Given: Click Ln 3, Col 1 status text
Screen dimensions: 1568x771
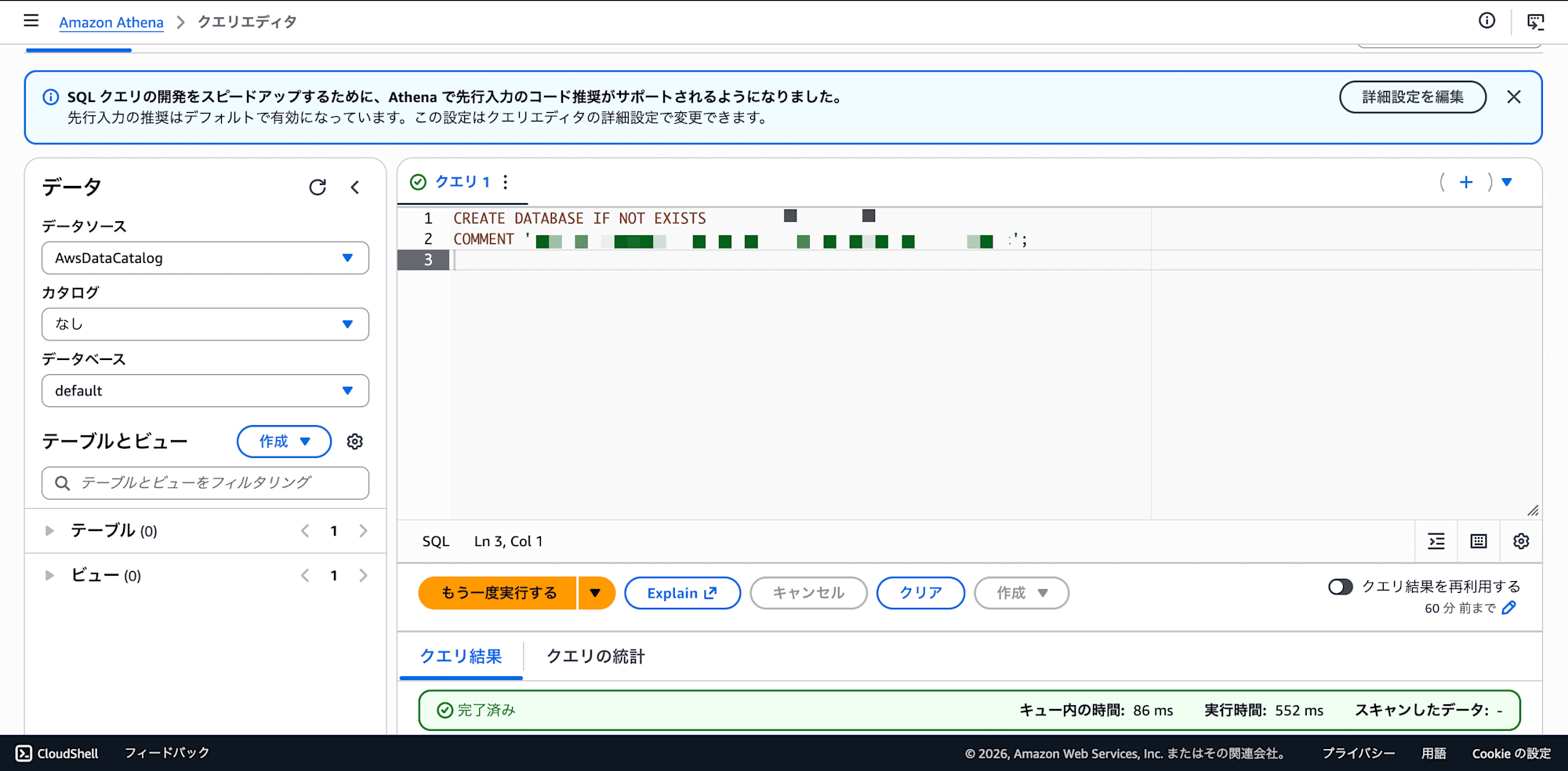Looking at the screenshot, I should (x=508, y=541).
